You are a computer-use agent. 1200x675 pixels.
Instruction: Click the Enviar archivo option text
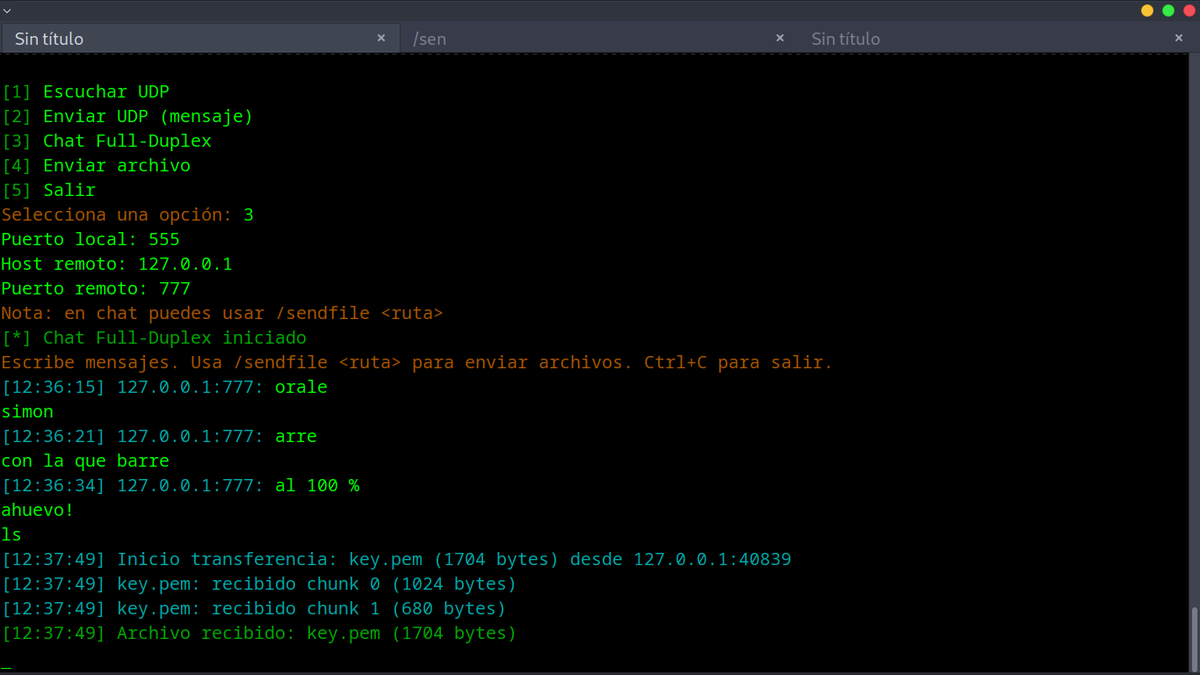[x=118, y=165]
